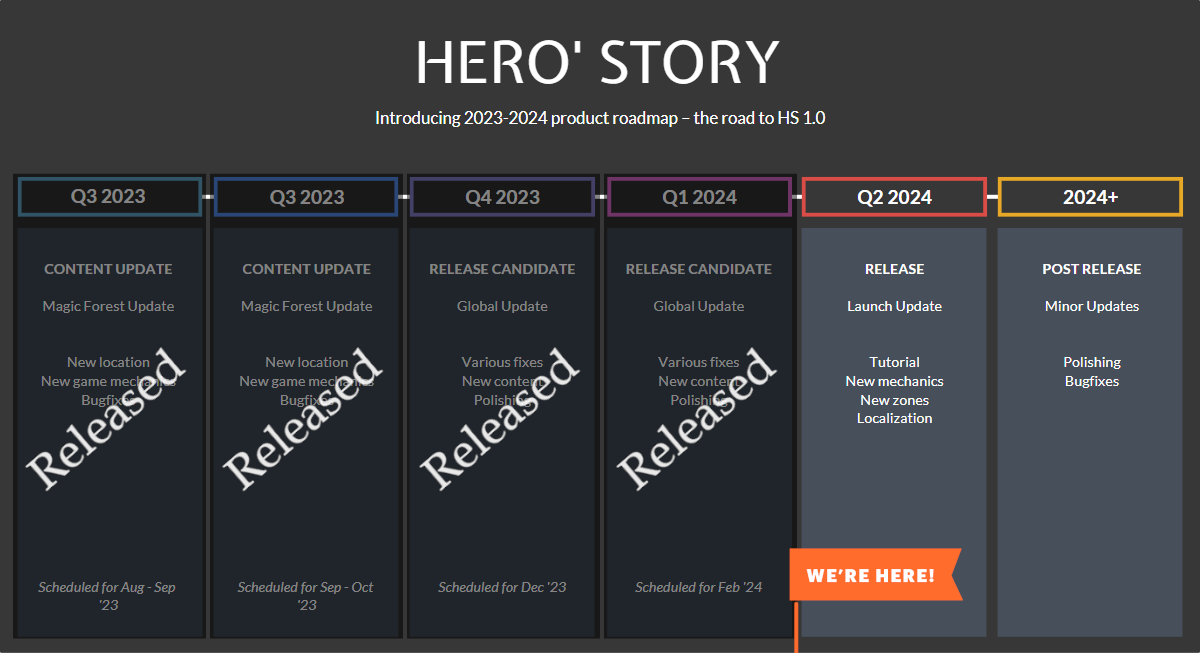Open the Q4 2023 milestone header

502,197
